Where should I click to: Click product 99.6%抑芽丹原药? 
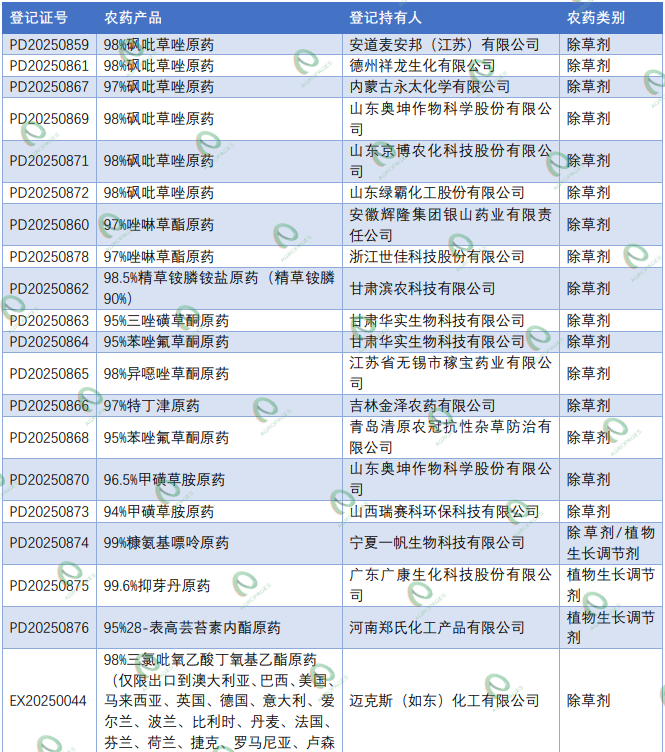coord(157,586)
